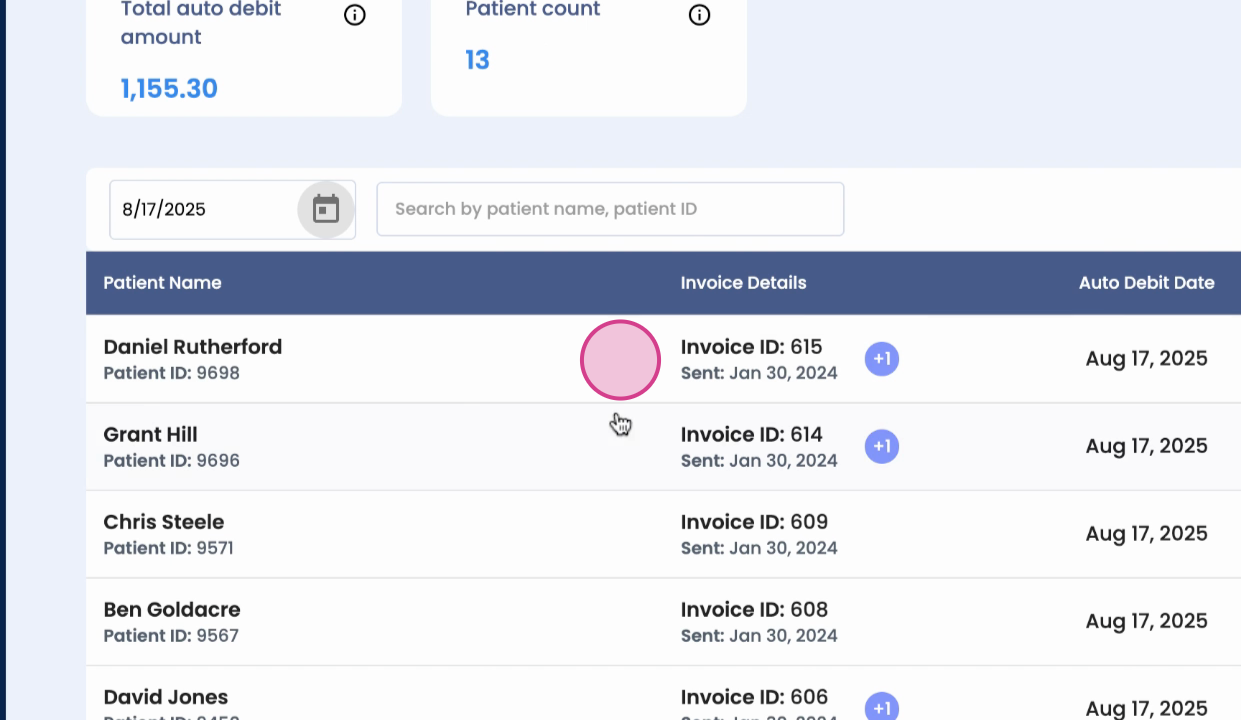Click Patient ID: 9696 text
1241x720 pixels.
pos(171,460)
